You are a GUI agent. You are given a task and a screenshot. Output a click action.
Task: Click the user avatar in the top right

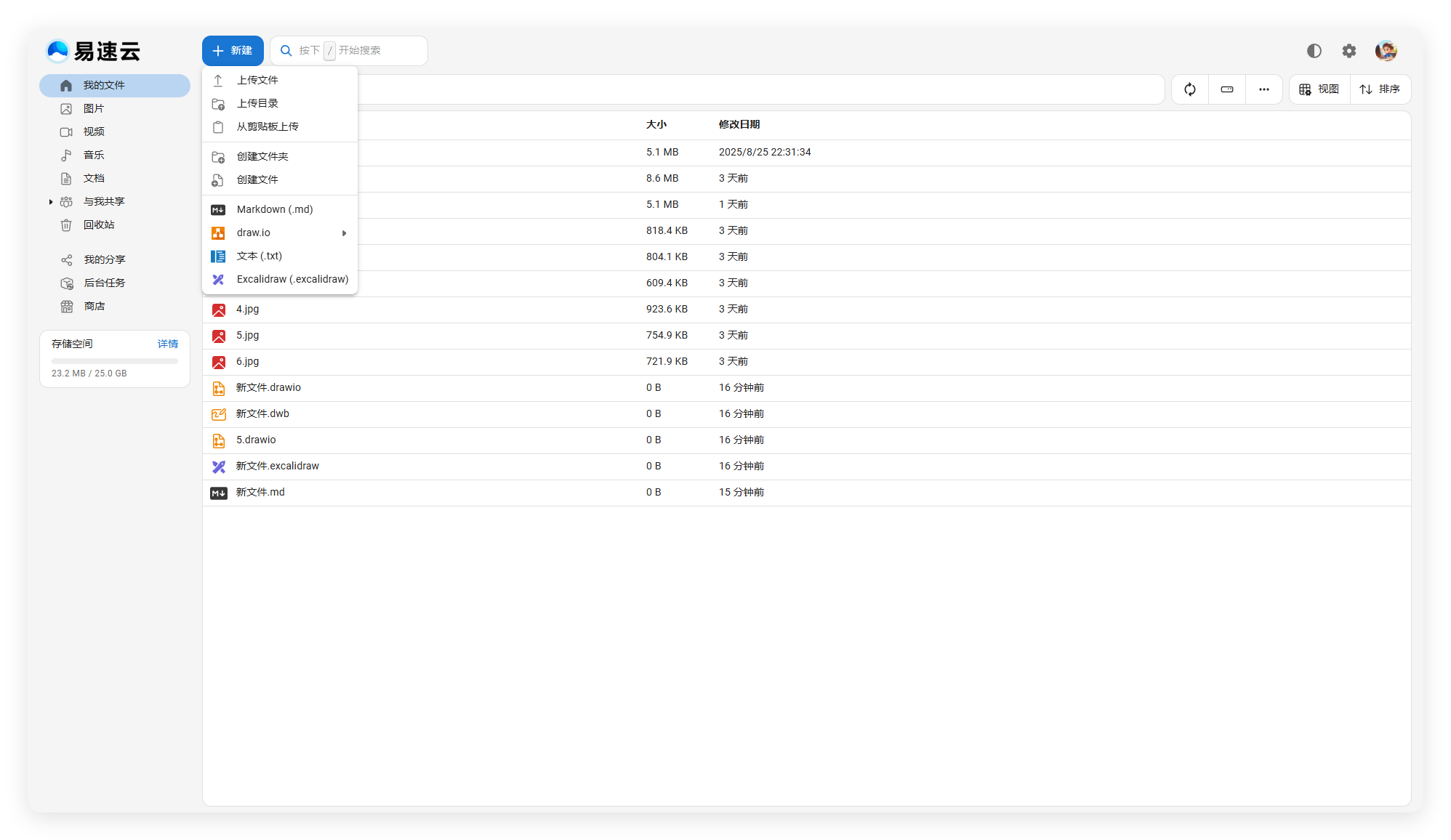tap(1386, 51)
